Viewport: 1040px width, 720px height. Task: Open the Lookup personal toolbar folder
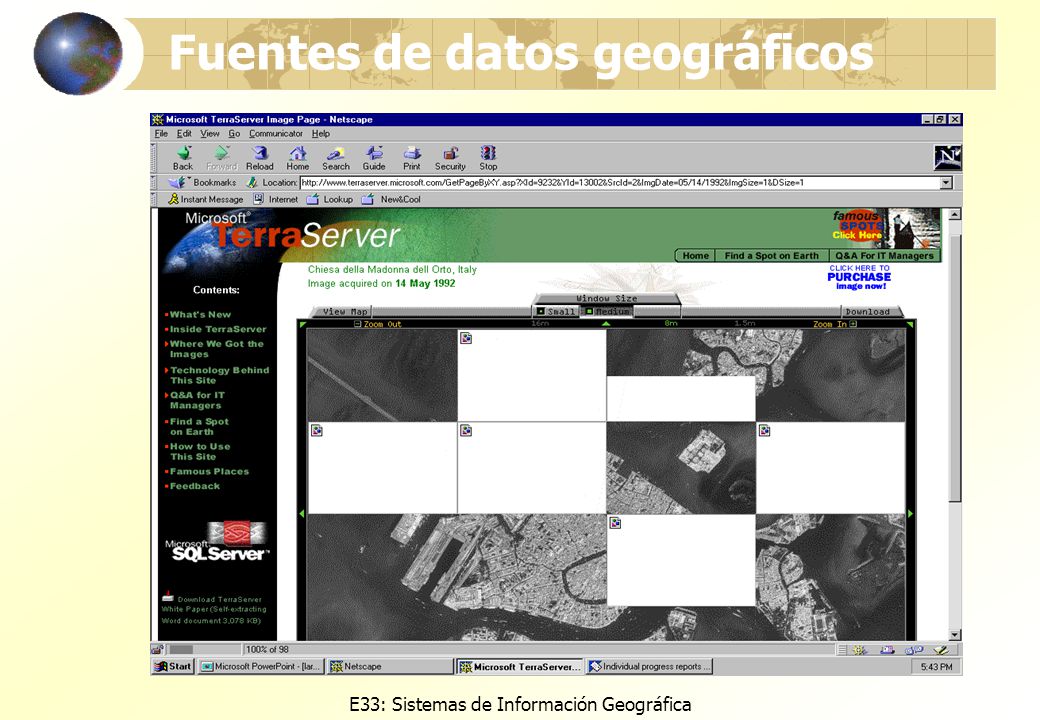(330, 199)
